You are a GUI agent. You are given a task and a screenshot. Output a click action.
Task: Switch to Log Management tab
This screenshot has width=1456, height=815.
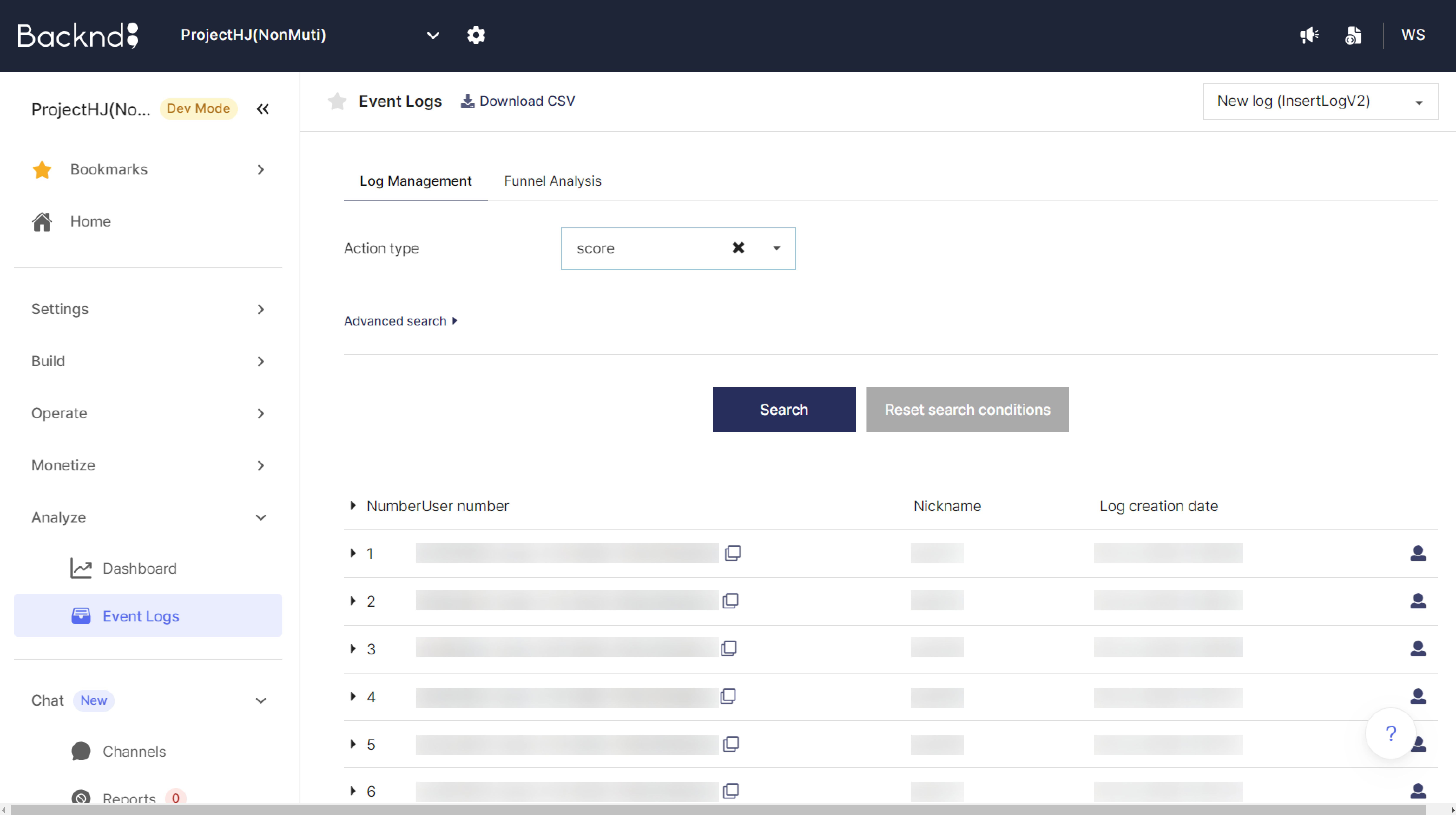click(x=415, y=181)
